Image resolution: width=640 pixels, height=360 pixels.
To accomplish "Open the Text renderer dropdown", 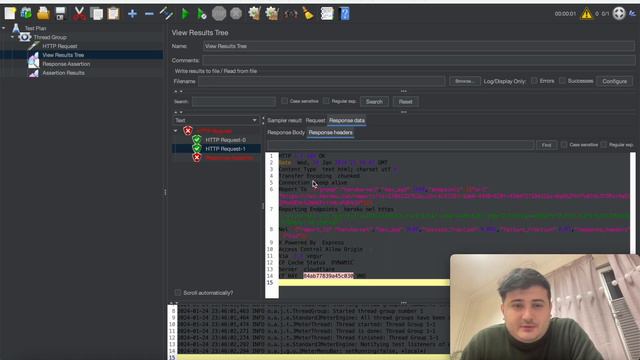I will (216, 120).
